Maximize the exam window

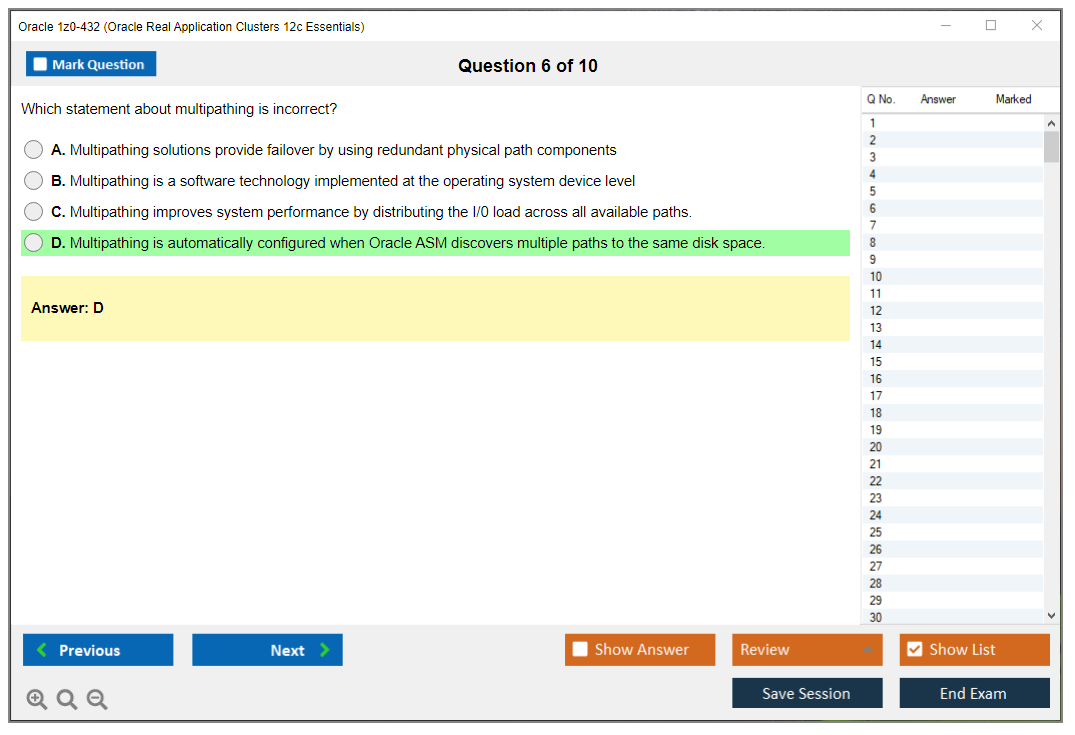pyautogui.click(x=991, y=26)
